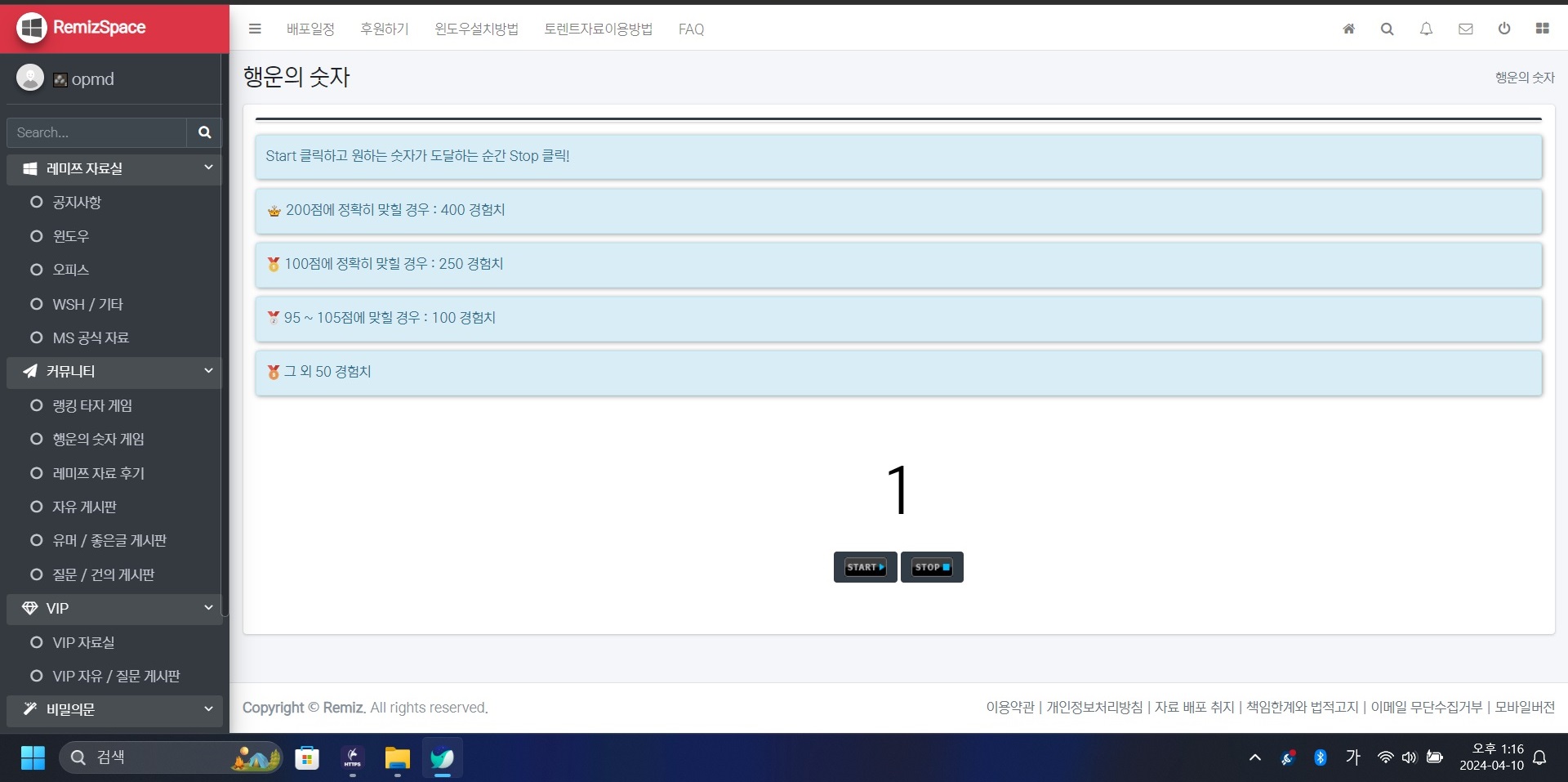
Task: Open the notifications bell icon
Action: point(1426,29)
